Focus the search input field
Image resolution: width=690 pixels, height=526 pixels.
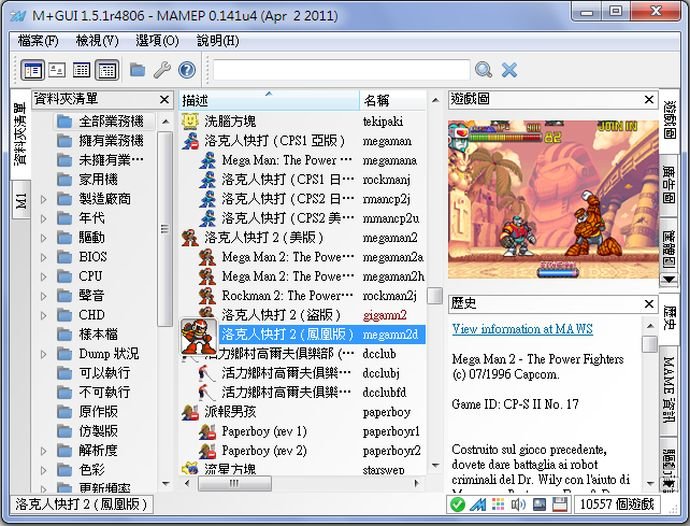pyautogui.click(x=341, y=70)
